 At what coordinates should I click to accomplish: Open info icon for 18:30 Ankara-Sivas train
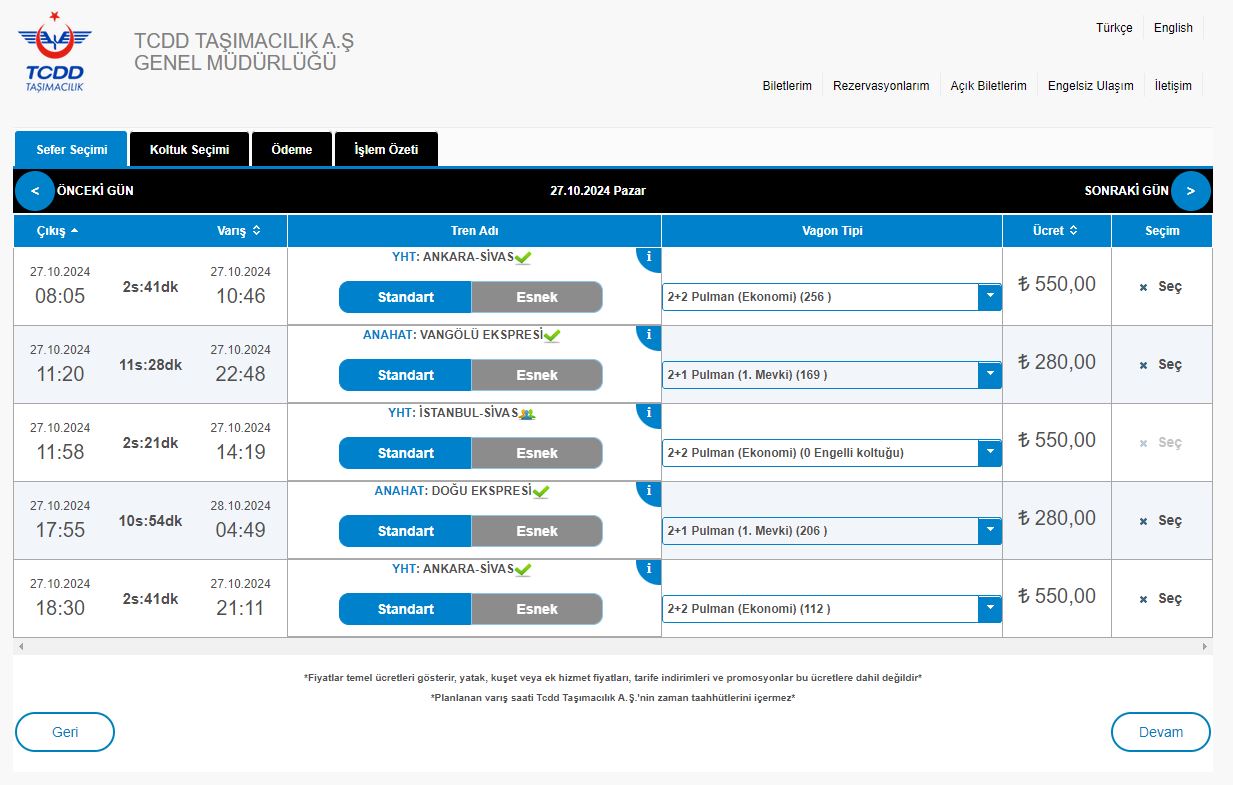click(x=649, y=569)
